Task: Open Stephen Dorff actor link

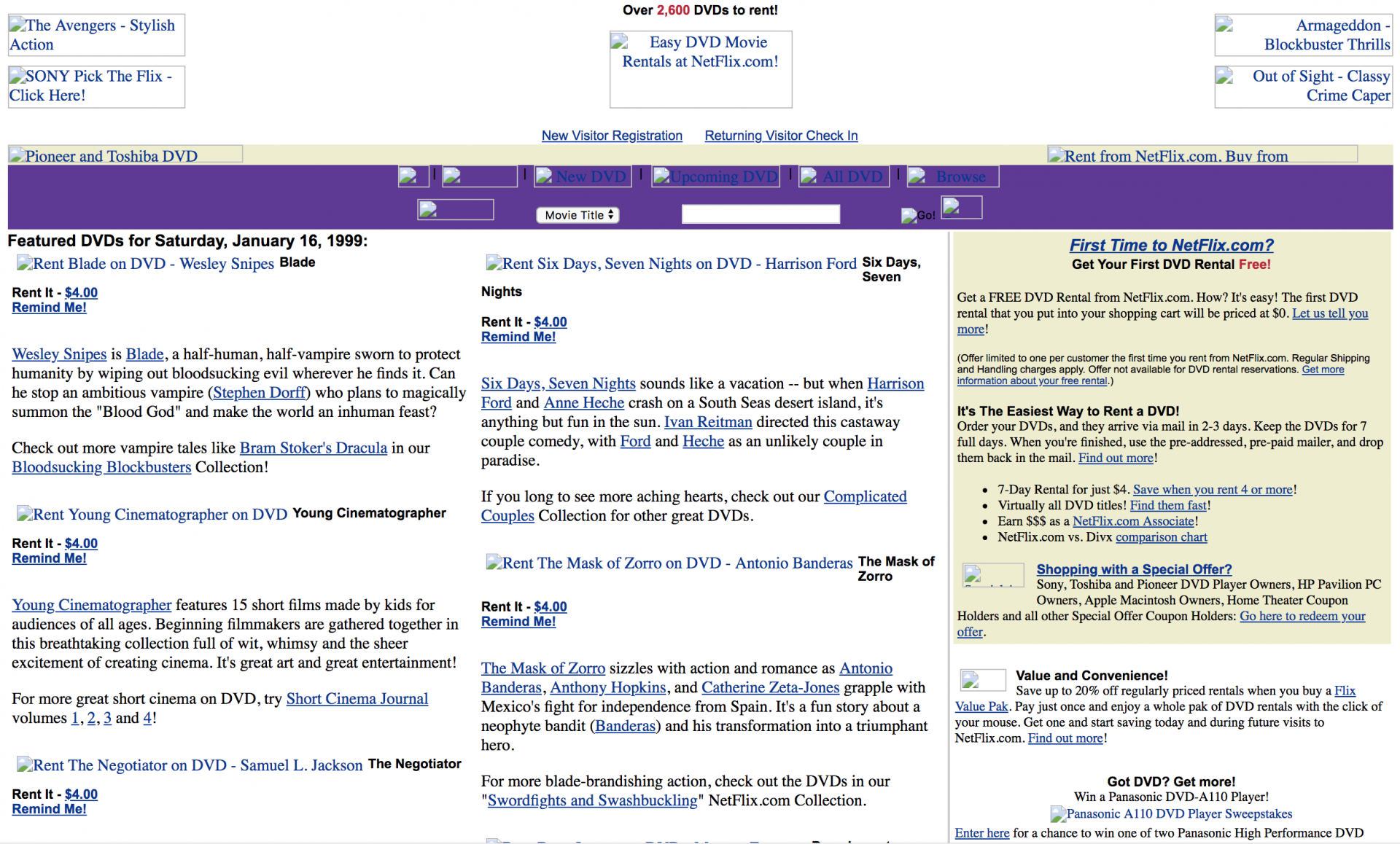Action: pyautogui.click(x=259, y=393)
